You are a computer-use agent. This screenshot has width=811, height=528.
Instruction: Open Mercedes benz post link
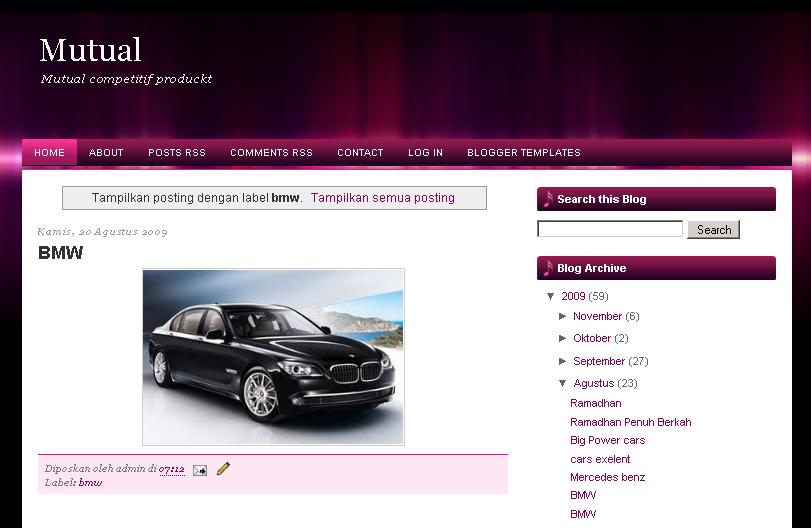coord(608,477)
